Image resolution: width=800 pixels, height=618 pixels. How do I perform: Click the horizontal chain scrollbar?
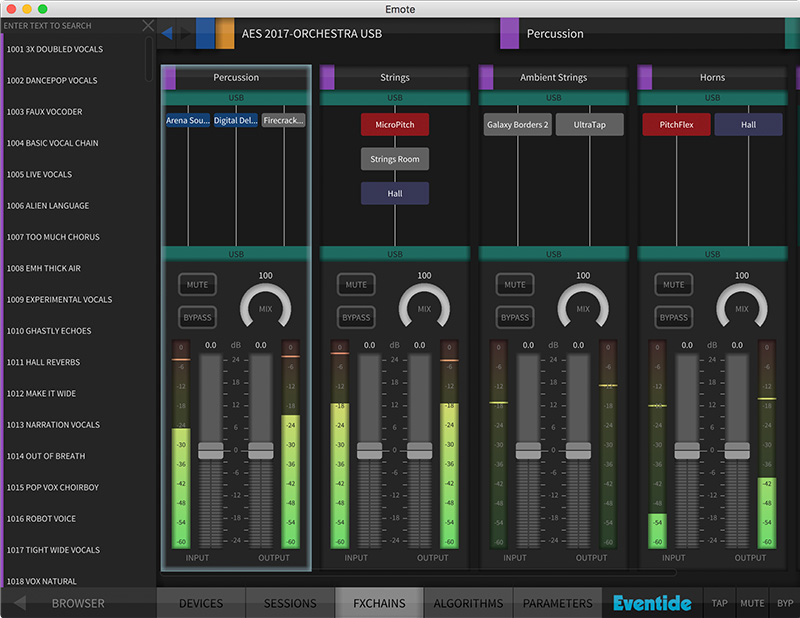[418, 573]
